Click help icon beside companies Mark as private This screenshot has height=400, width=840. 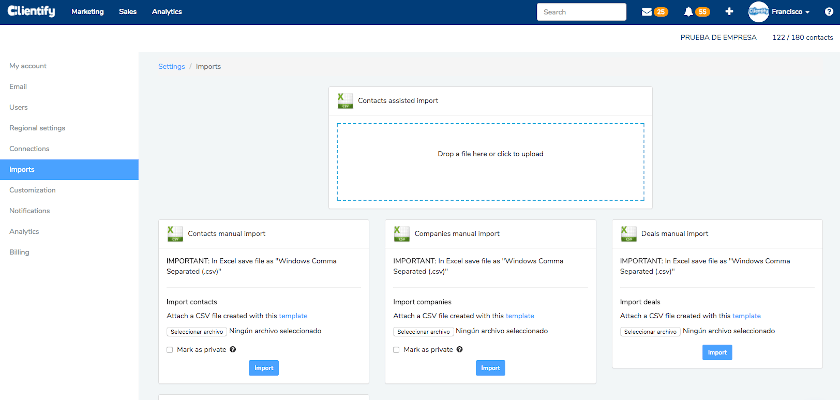click(x=460, y=350)
